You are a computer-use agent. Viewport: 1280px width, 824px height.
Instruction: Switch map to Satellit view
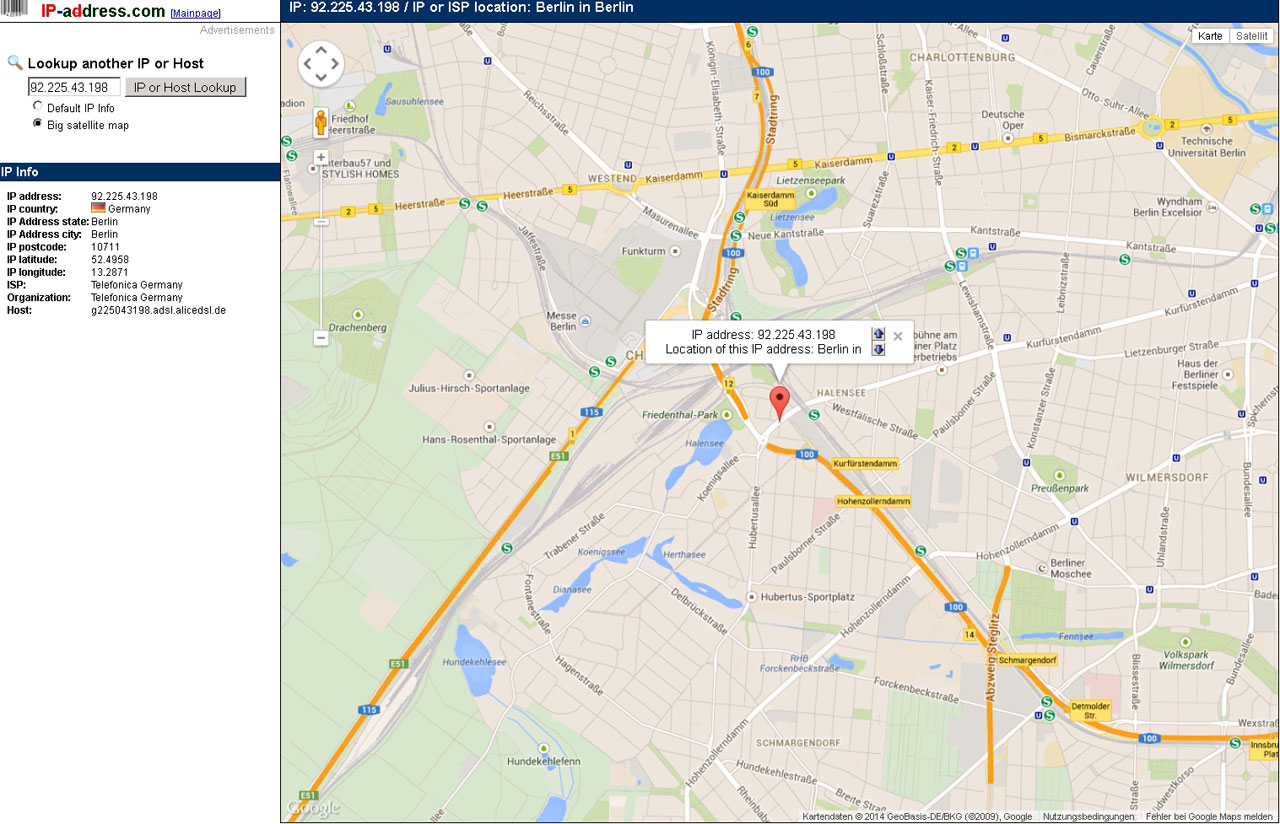[1252, 36]
